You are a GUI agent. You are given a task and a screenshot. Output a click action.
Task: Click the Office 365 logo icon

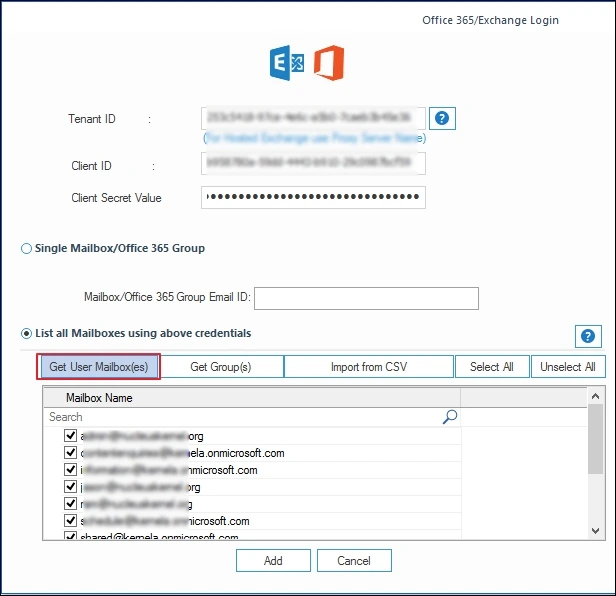pos(329,63)
